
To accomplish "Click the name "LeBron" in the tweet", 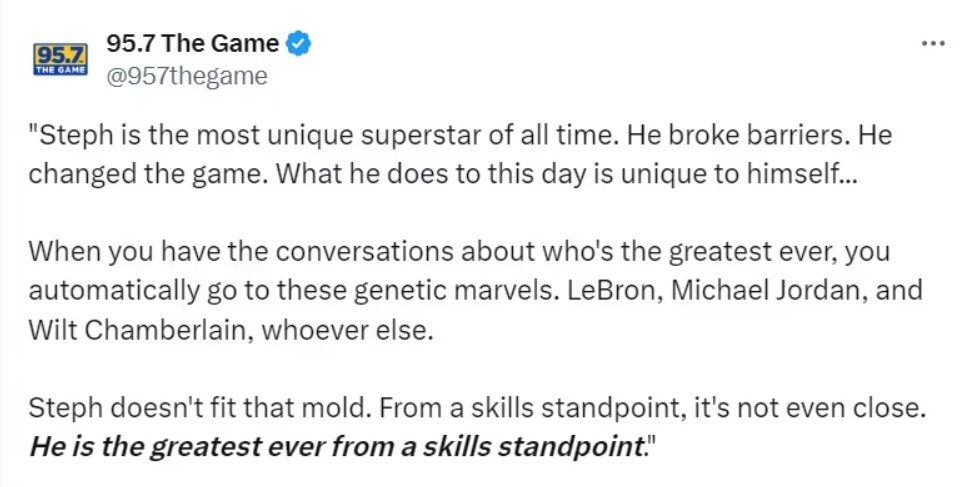I will [598, 292].
